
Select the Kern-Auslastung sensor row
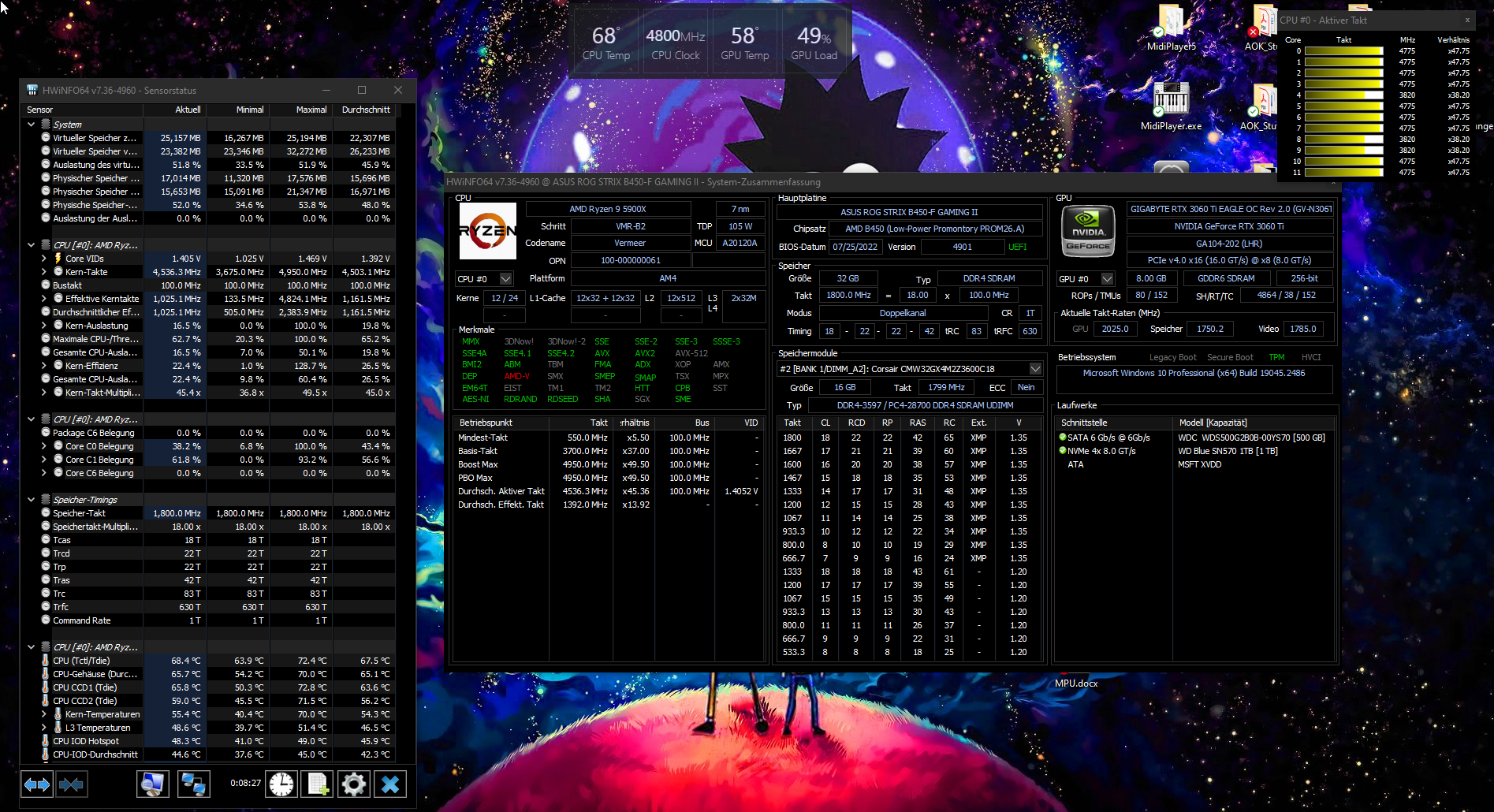[209, 326]
